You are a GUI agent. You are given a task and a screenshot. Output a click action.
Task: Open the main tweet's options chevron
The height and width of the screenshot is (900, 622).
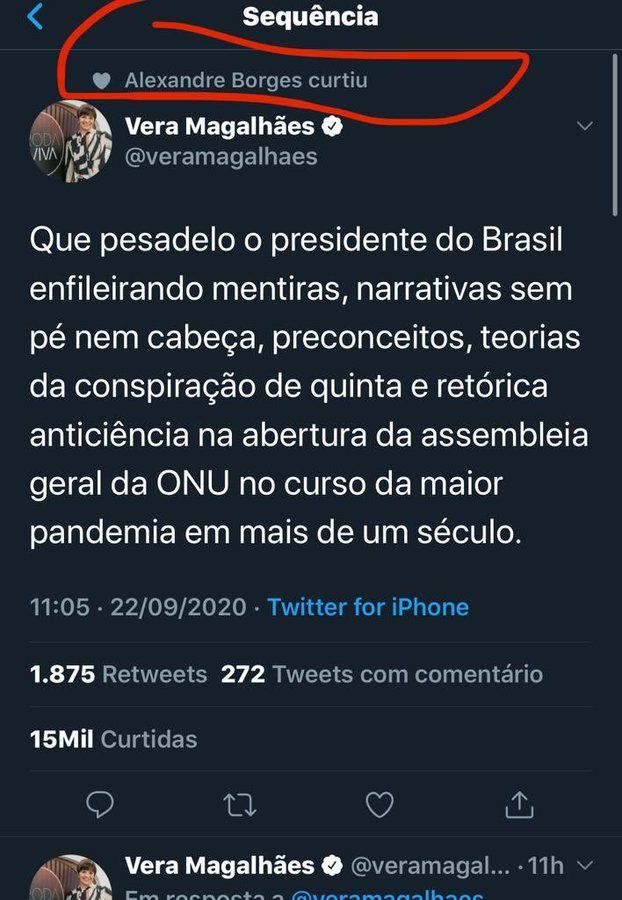click(585, 126)
